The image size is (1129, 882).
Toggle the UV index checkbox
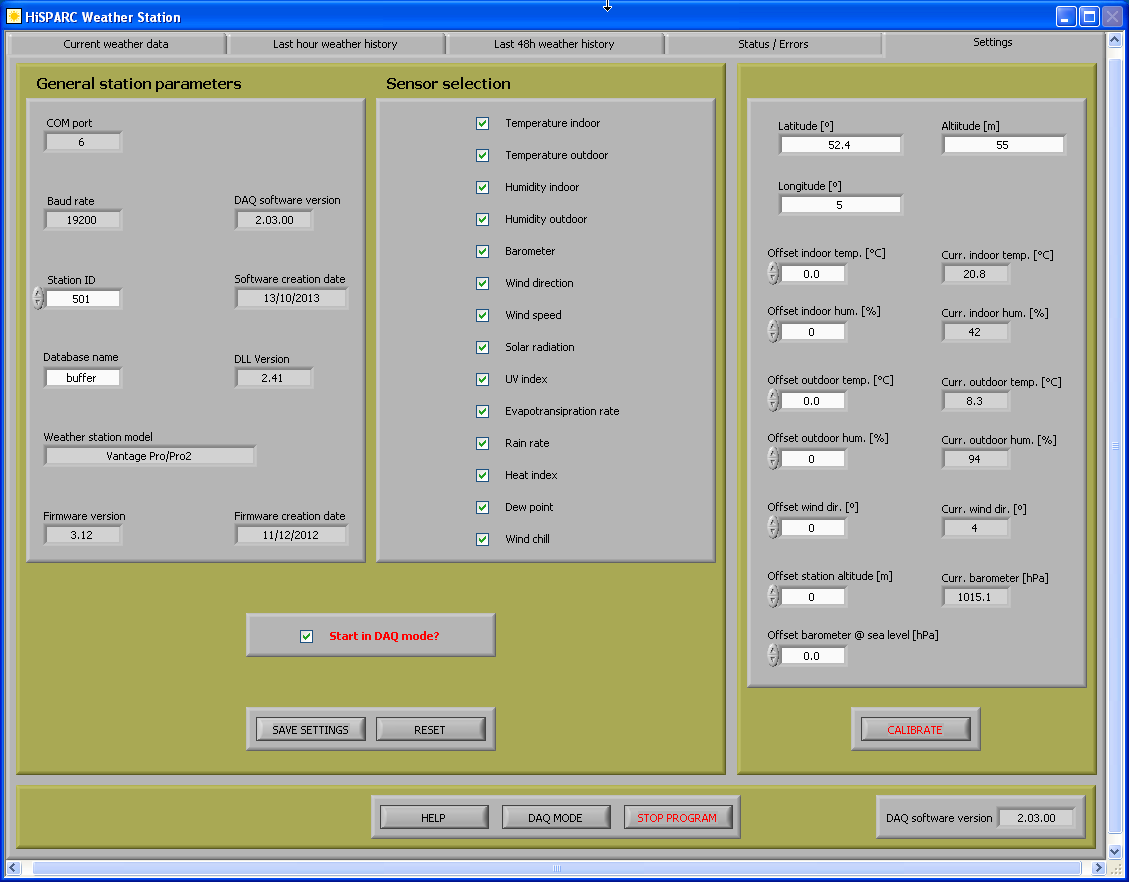click(x=482, y=379)
